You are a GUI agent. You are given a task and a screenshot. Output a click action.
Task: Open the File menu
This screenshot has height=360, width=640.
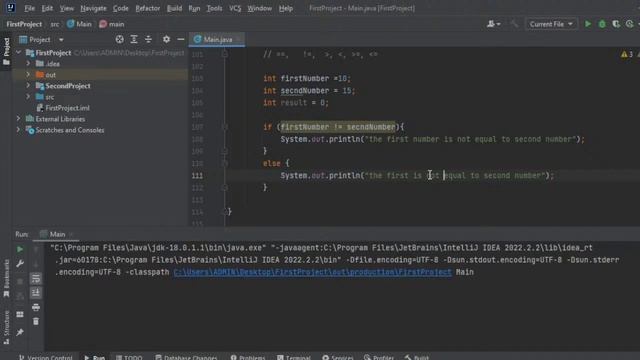[x=29, y=8]
